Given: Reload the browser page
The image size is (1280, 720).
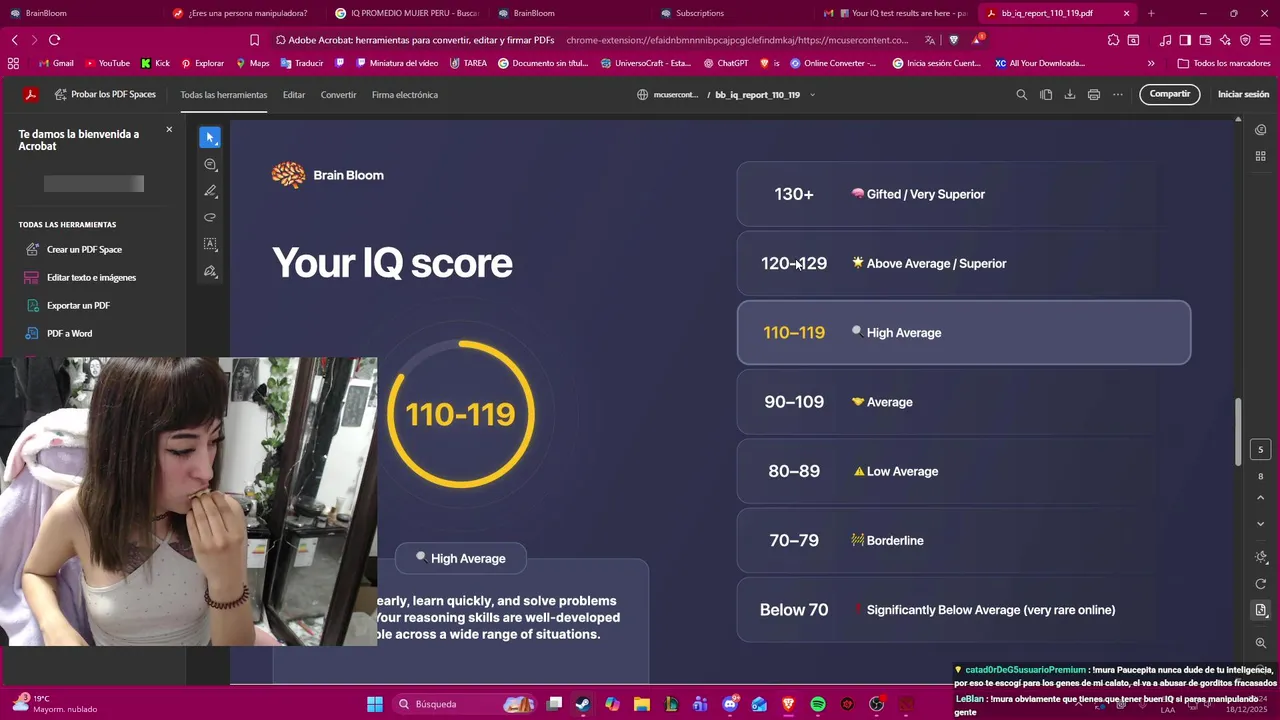Looking at the screenshot, I should (x=54, y=40).
